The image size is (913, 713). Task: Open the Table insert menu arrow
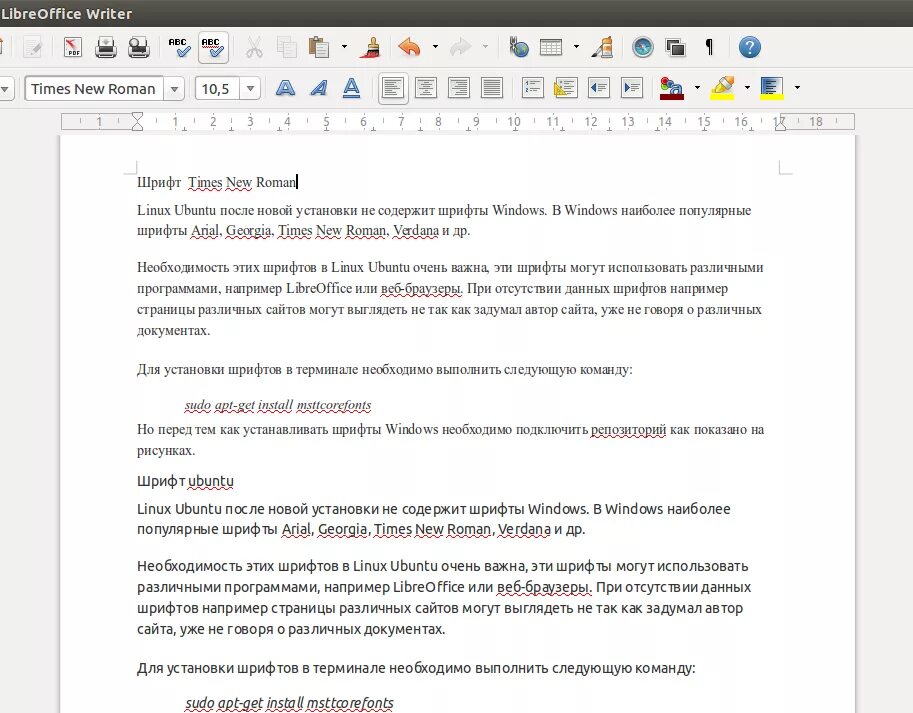(x=575, y=47)
